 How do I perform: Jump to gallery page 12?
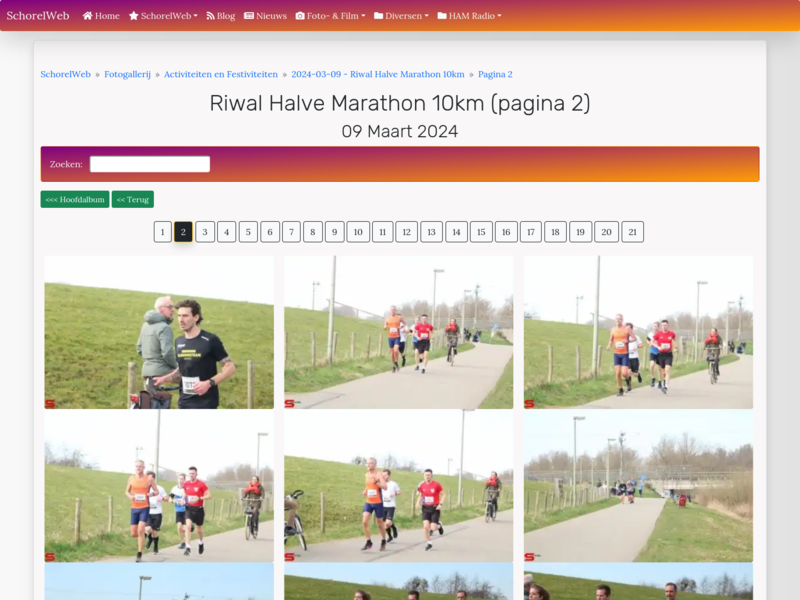coord(407,232)
